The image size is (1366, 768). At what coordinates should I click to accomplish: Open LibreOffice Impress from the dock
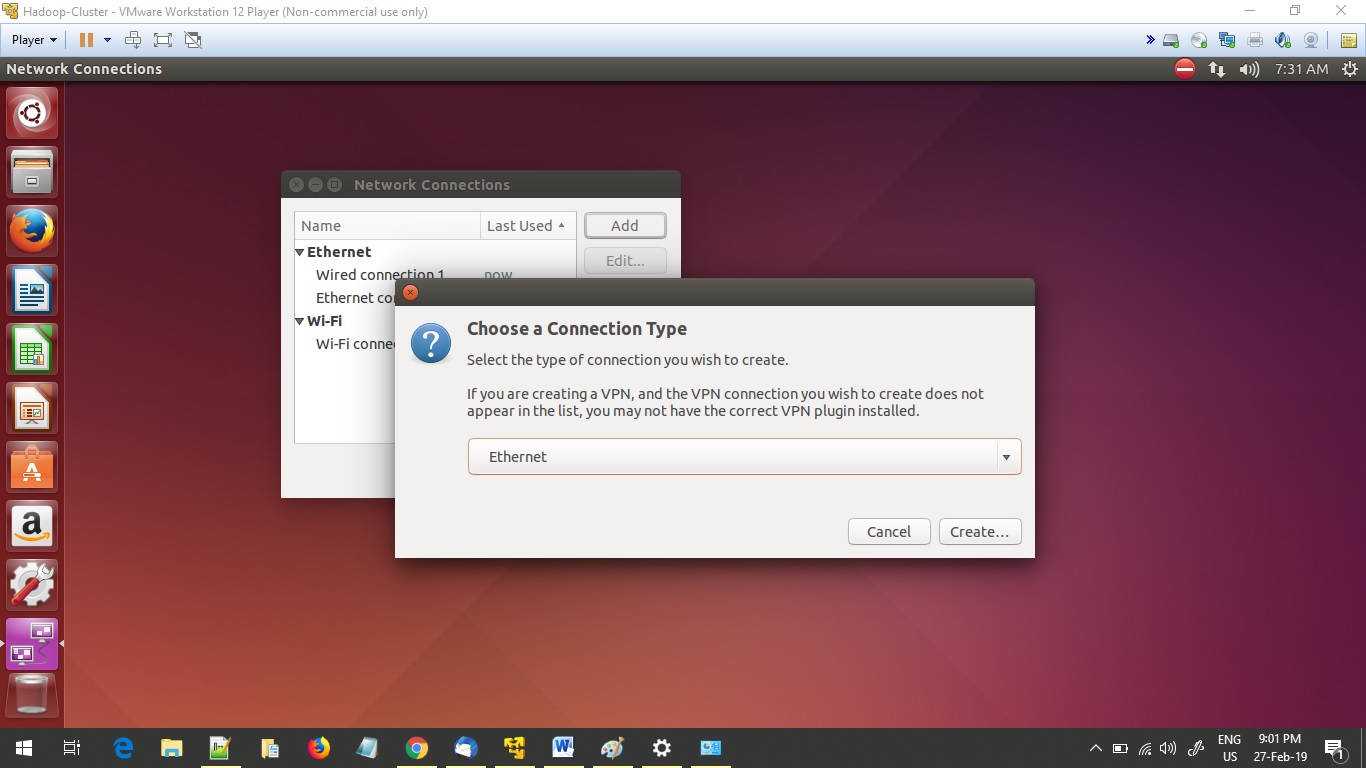[32, 408]
